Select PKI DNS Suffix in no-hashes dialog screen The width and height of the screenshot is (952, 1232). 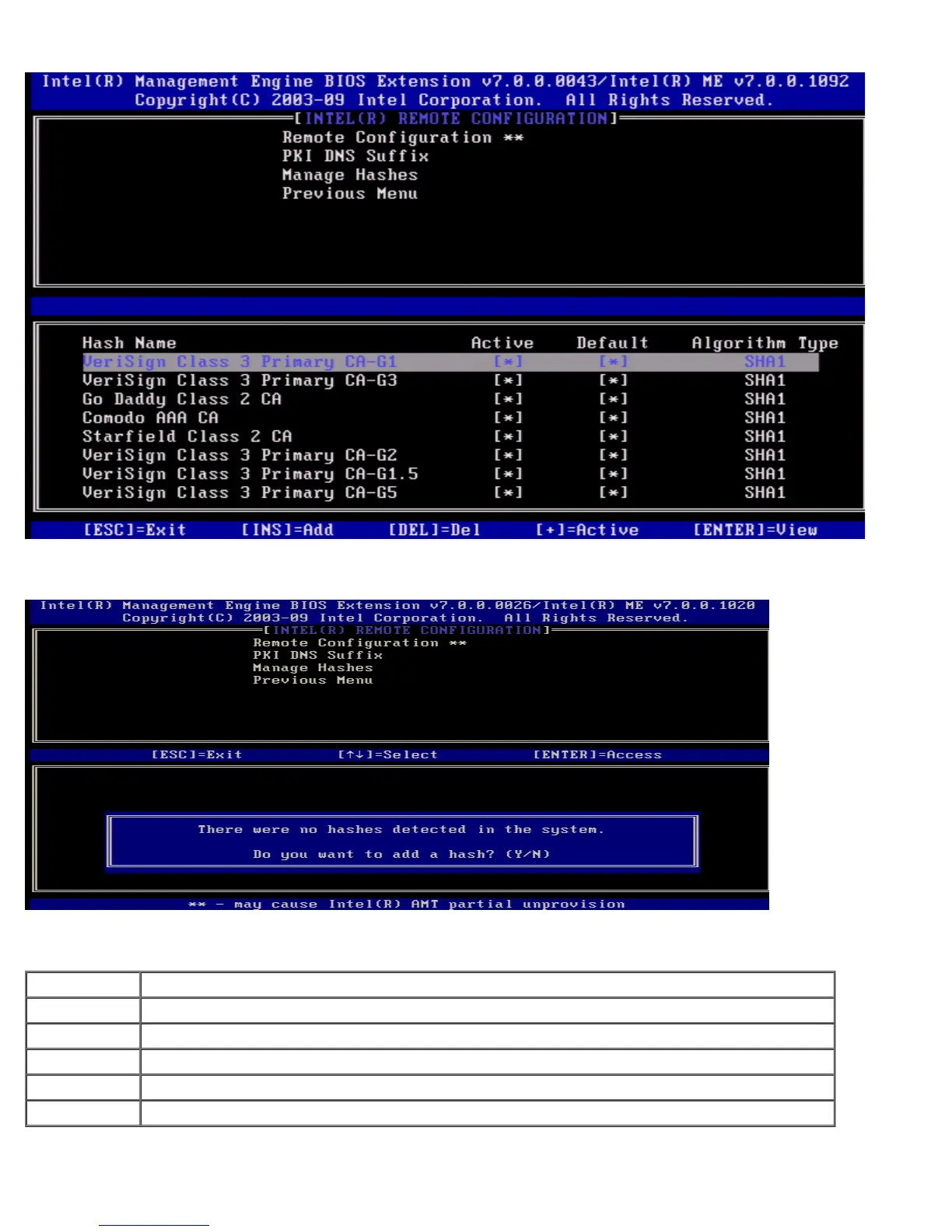click(x=317, y=656)
